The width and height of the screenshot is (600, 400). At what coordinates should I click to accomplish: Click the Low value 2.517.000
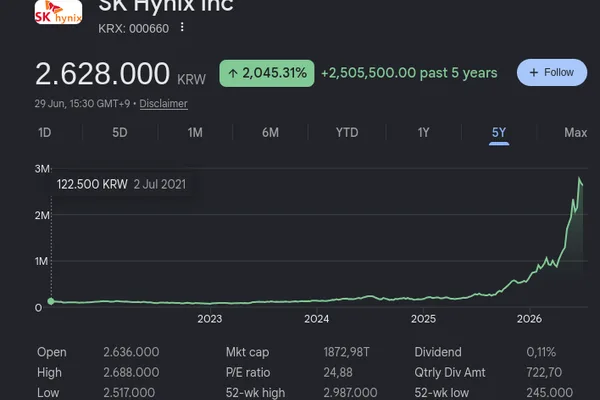[129, 392]
